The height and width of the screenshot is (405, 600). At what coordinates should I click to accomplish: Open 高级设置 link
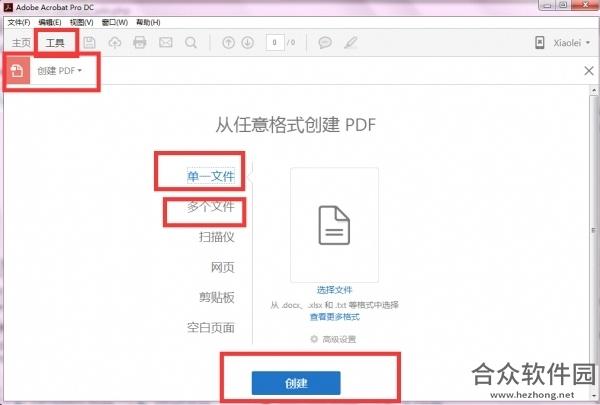tap(339, 339)
